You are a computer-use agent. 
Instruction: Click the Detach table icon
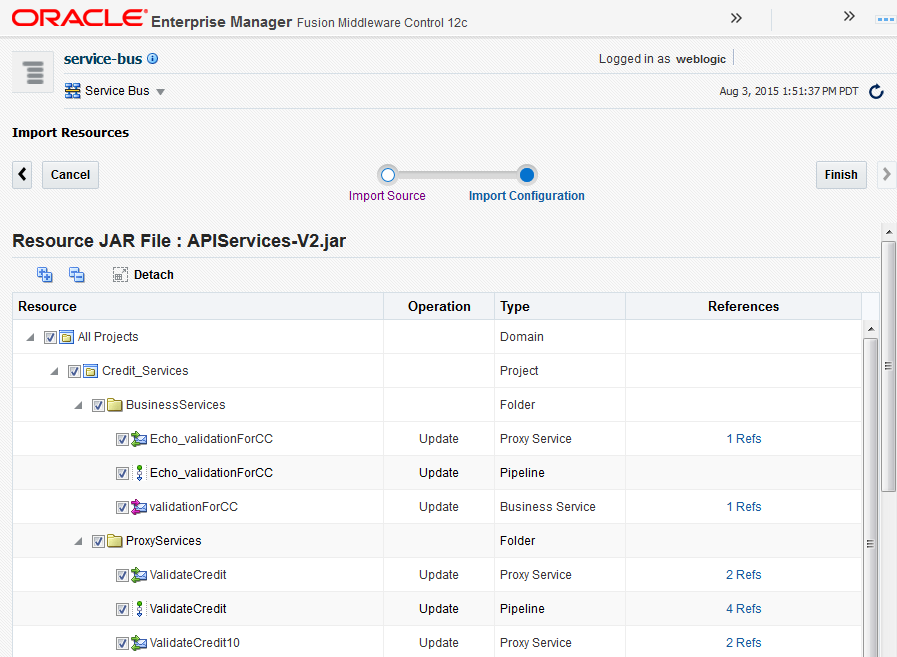pyautogui.click(x=120, y=275)
